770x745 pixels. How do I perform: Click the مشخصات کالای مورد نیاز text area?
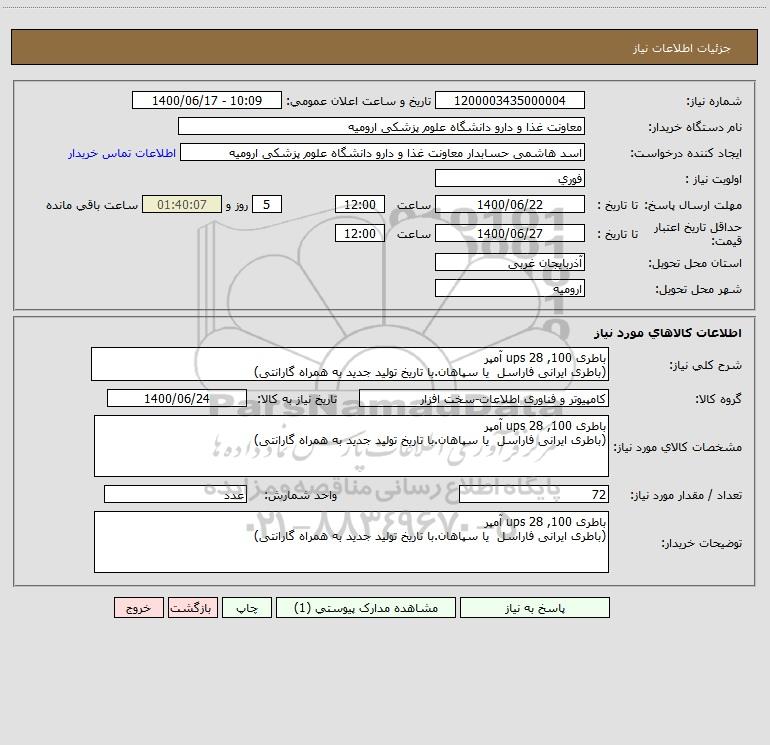click(351, 446)
